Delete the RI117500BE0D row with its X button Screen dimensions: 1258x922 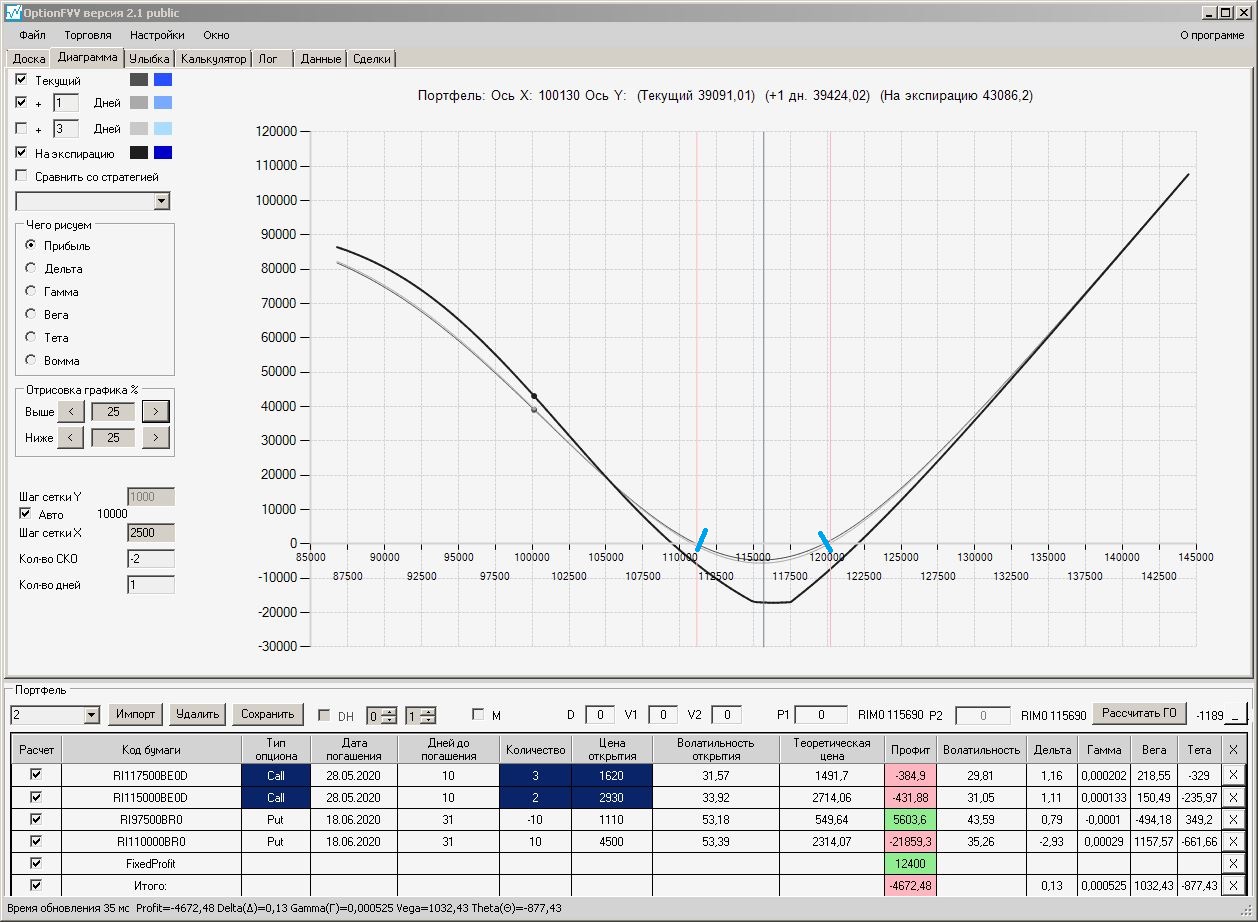point(1232,776)
